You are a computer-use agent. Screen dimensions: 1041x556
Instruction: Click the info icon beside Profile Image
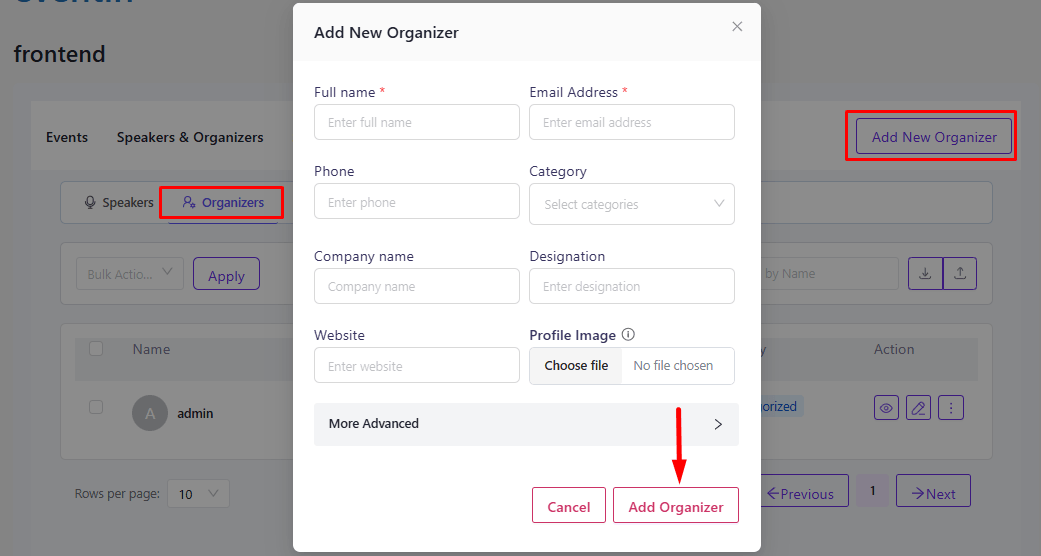pyautogui.click(x=628, y=335)
